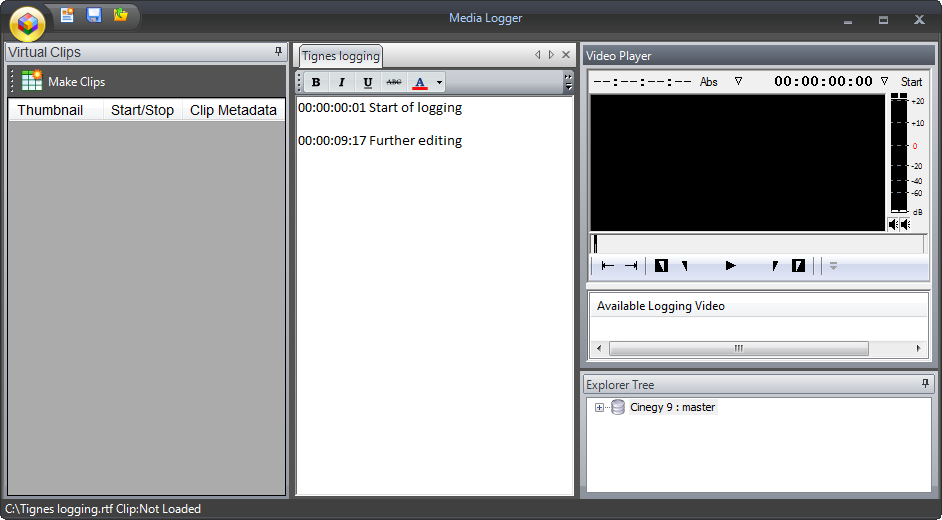Open the Abs timecode mode dropdown
The image size is (942, 520).
[738, 82]
